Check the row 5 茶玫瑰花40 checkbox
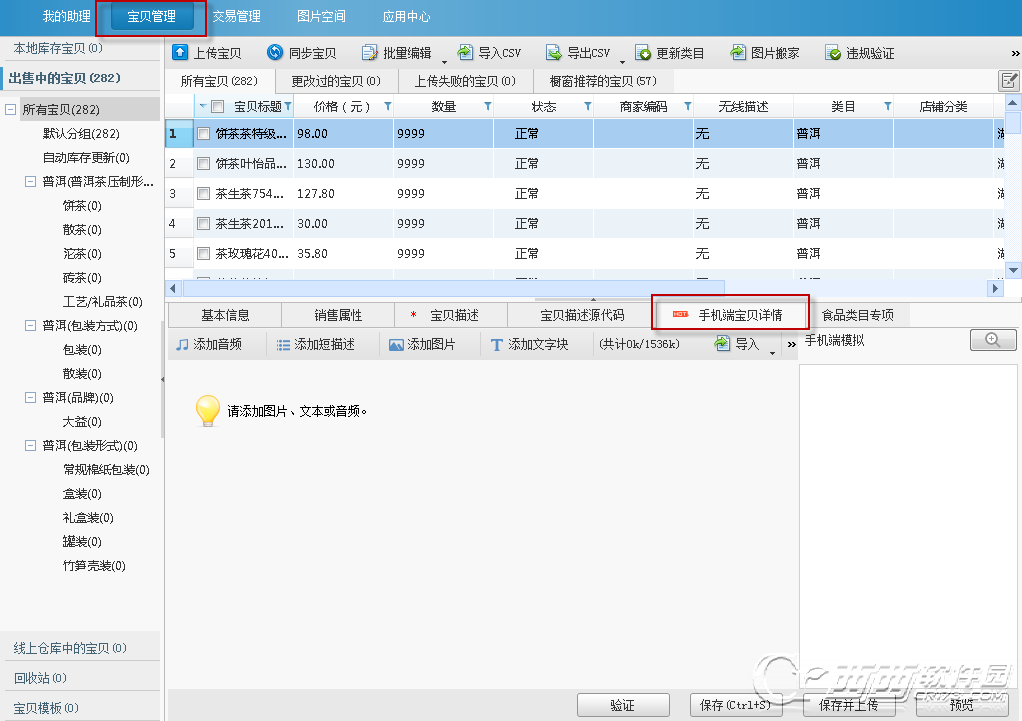The height and width of the screenshot is (721, 1022). coord(203,254)
